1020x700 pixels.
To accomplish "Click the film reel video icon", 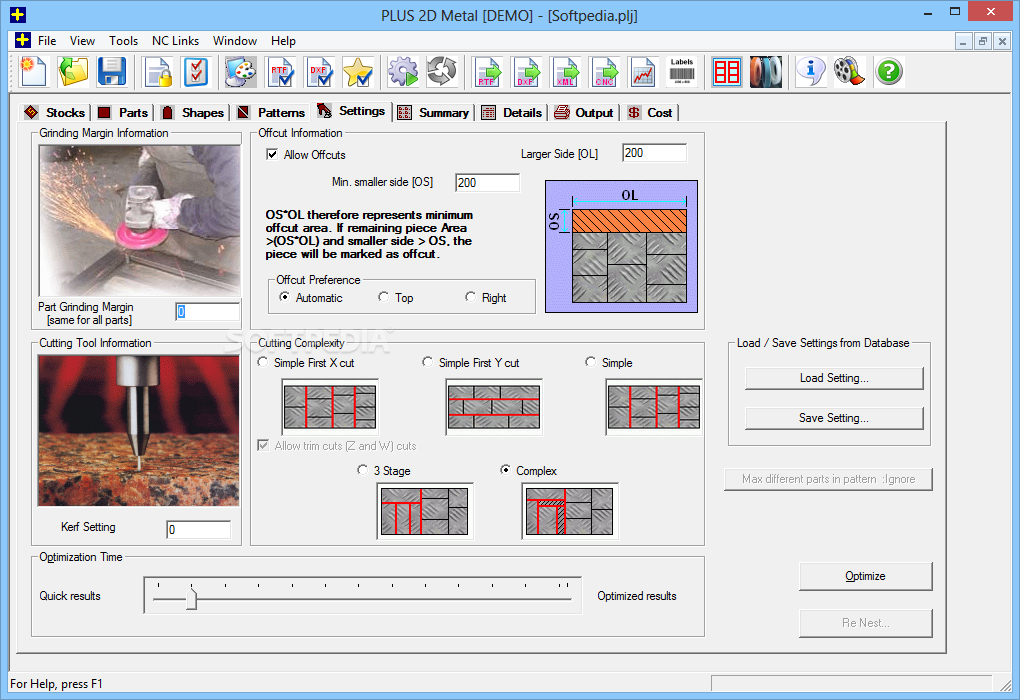I will click(850, 72).
